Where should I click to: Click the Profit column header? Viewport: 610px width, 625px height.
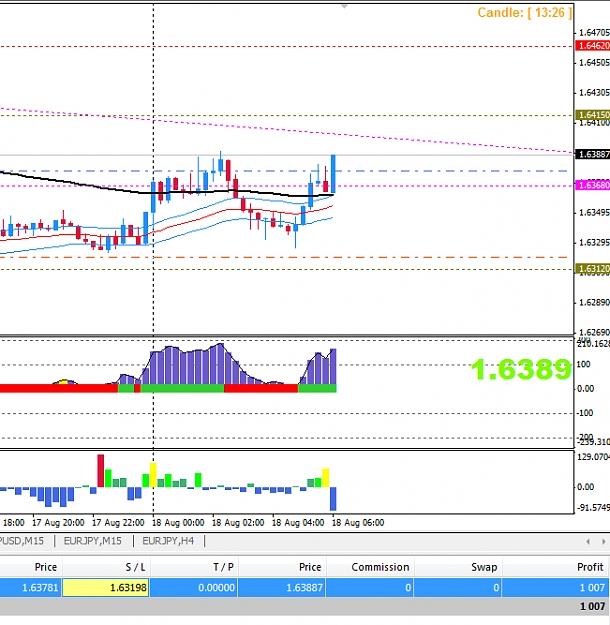click(556, 567)
